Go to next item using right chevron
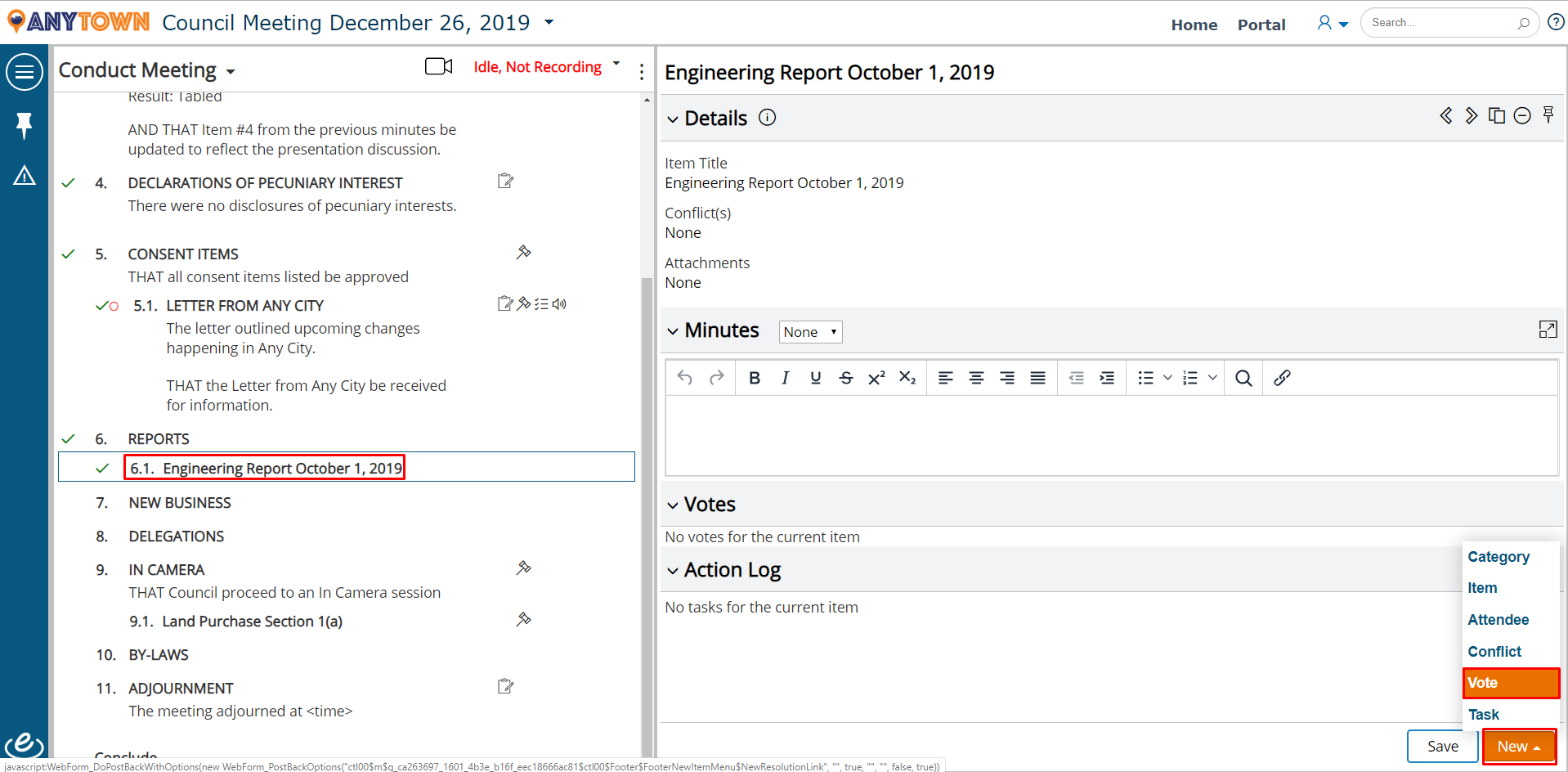The width and height of the screenshot is (1568, 772). coord(1472,116)
